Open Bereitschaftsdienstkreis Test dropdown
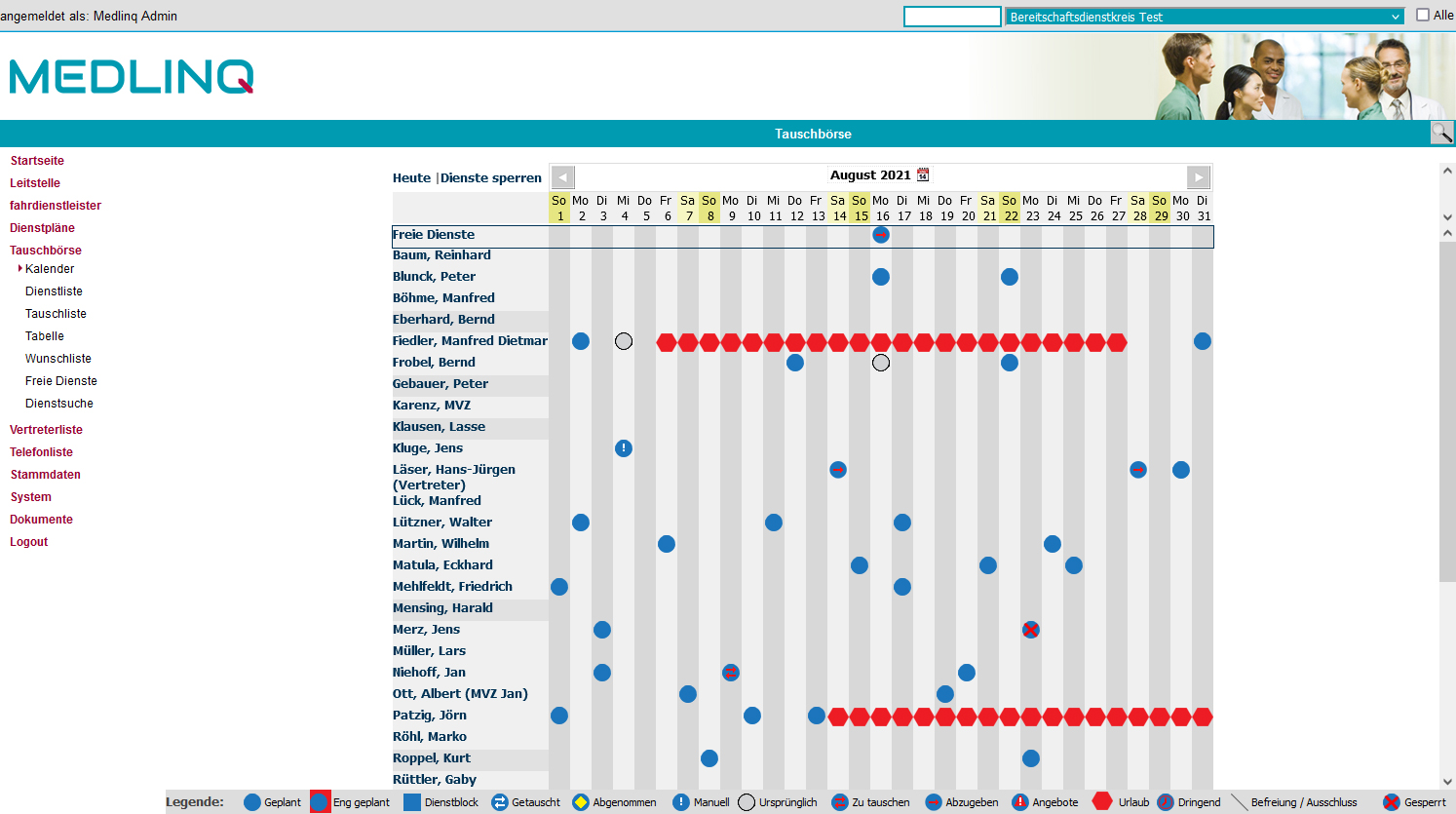Image resolution: width=1456 pixels, height=814 pixels. coord(1205,17)
